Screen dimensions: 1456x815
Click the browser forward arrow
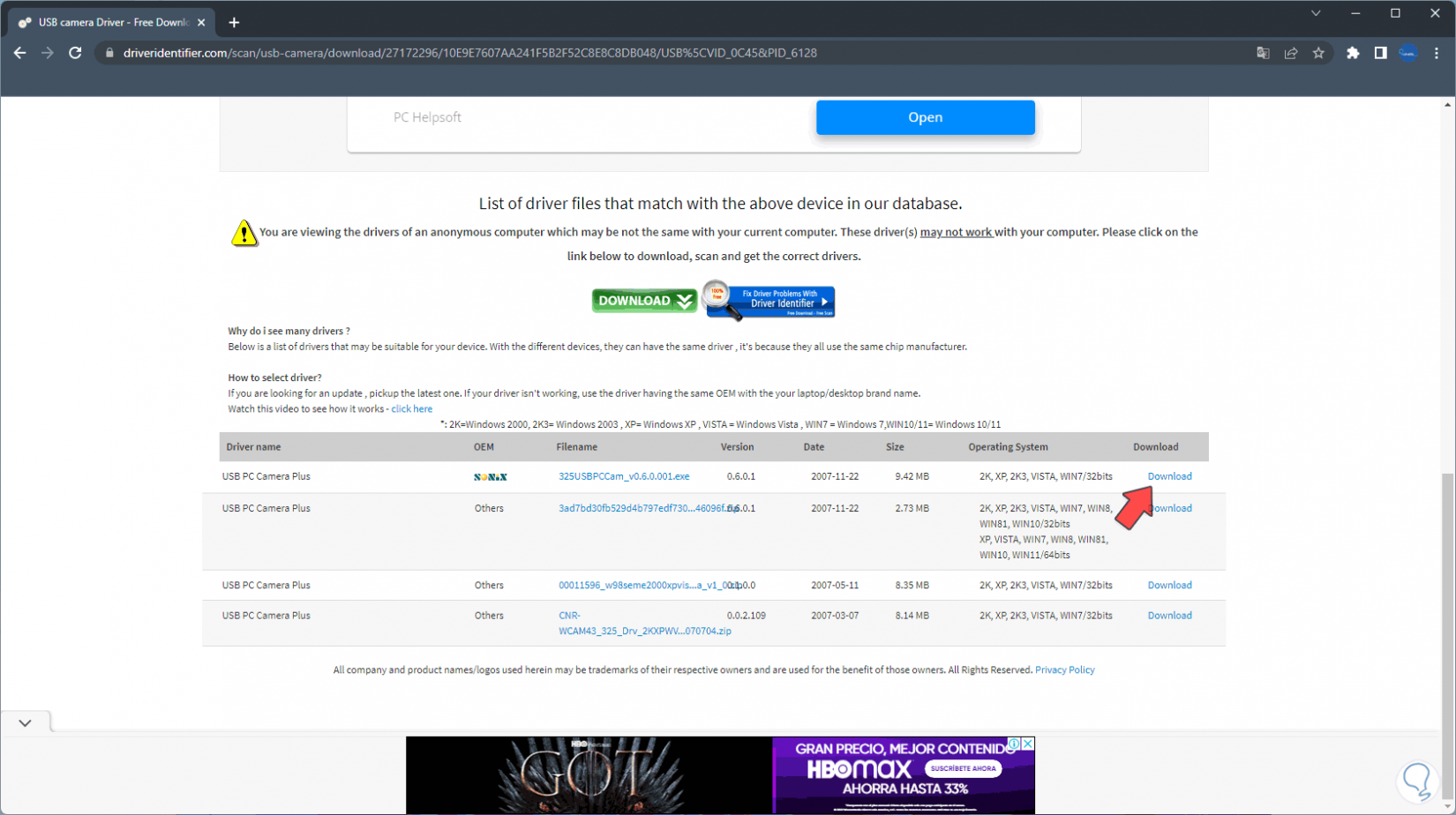pyautogui.click(x=48, y=53)
